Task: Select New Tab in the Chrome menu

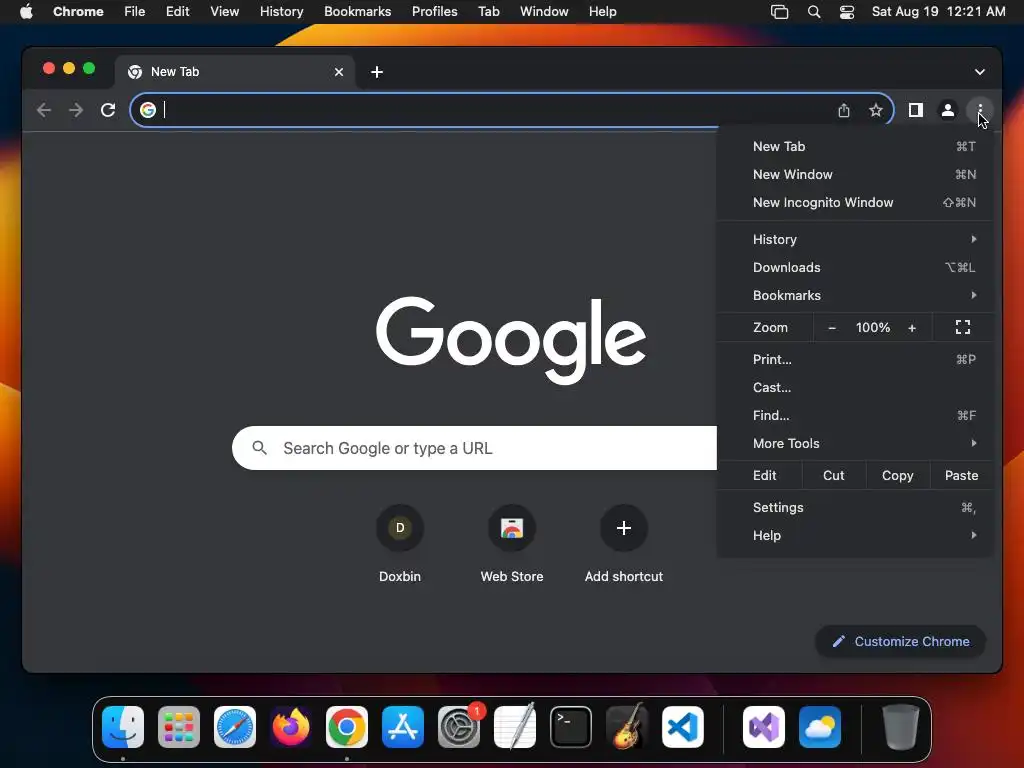Action: coord(856,146)
